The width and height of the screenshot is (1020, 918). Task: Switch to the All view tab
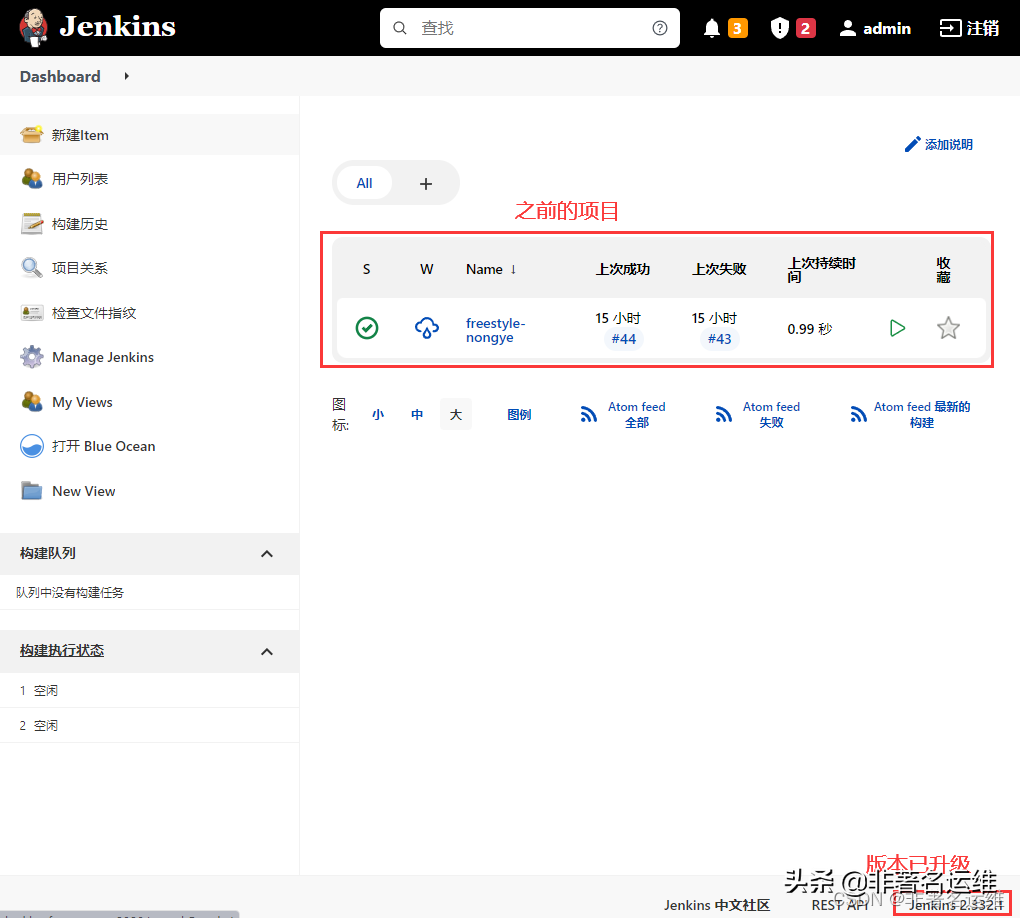point(364,183)
